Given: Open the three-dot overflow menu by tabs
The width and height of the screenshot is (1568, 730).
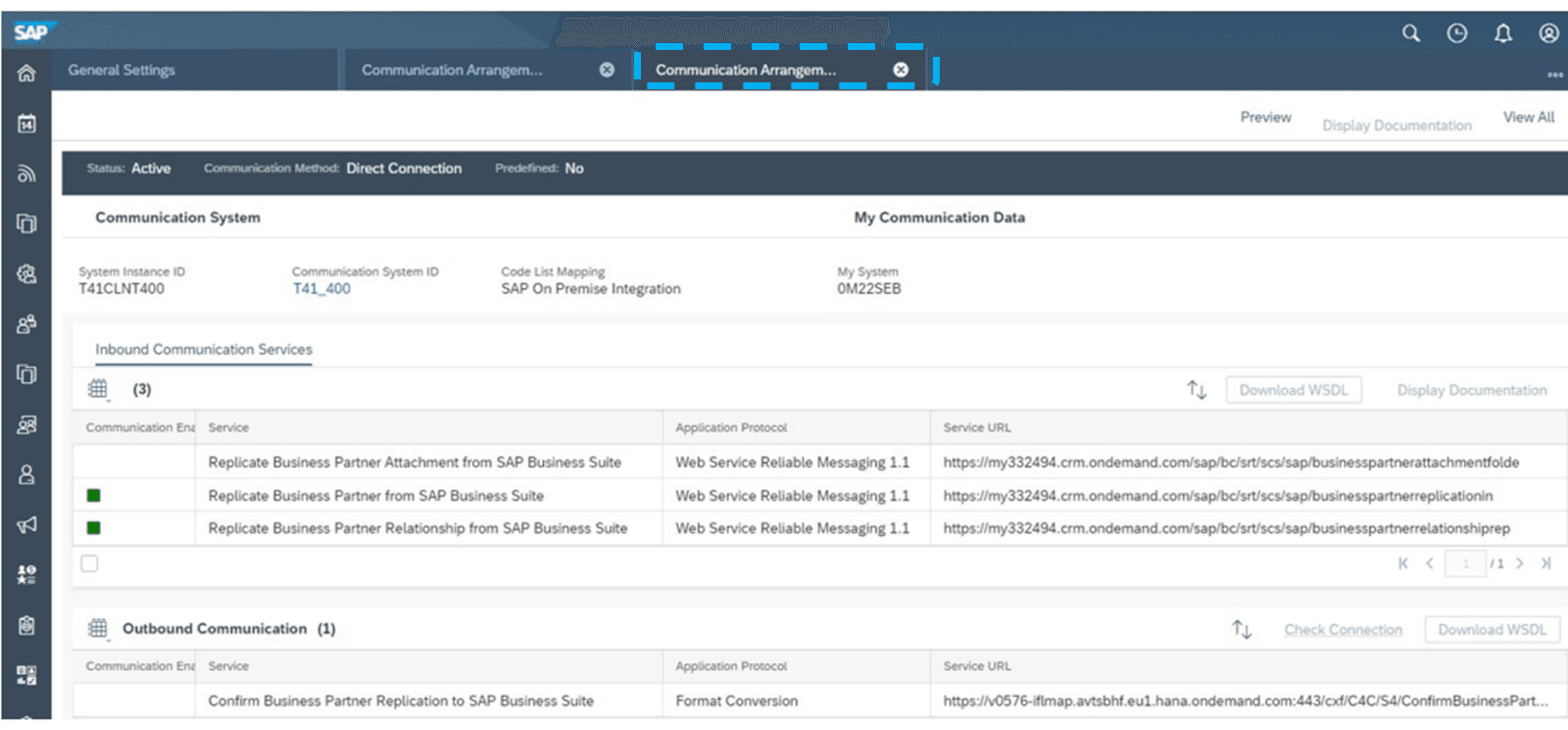Looking at the screenshot, I should point(1555,74).
